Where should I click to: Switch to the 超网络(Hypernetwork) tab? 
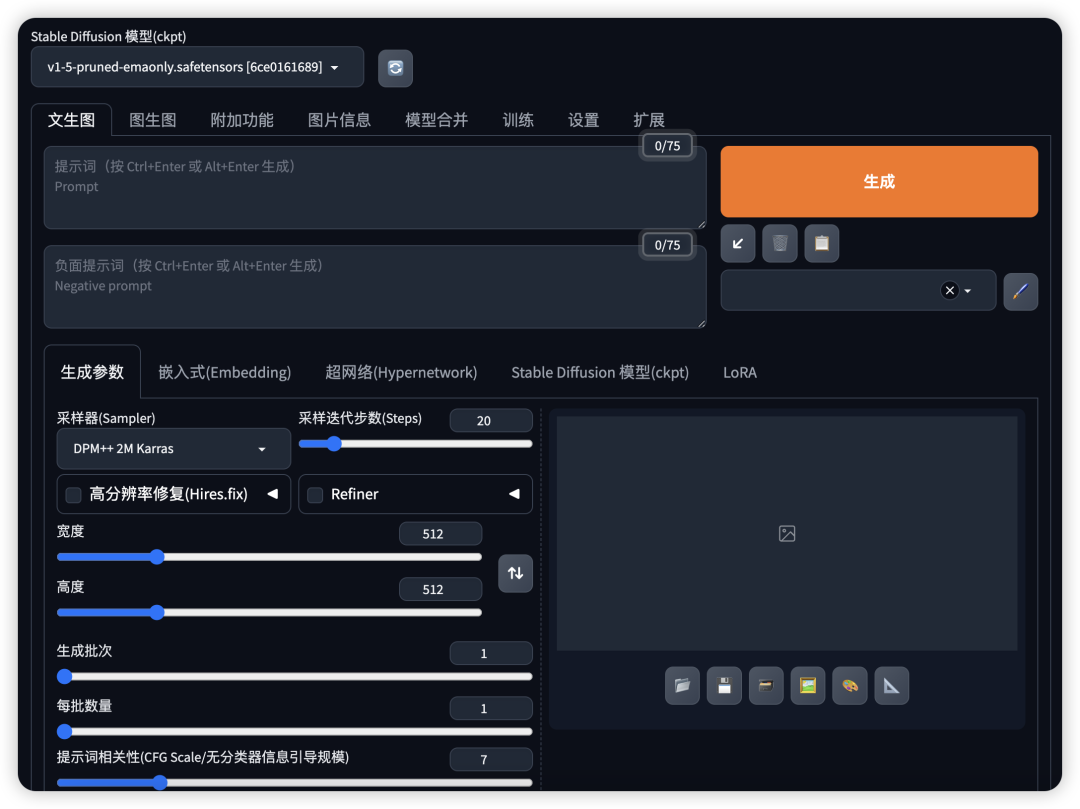point(401,372)
